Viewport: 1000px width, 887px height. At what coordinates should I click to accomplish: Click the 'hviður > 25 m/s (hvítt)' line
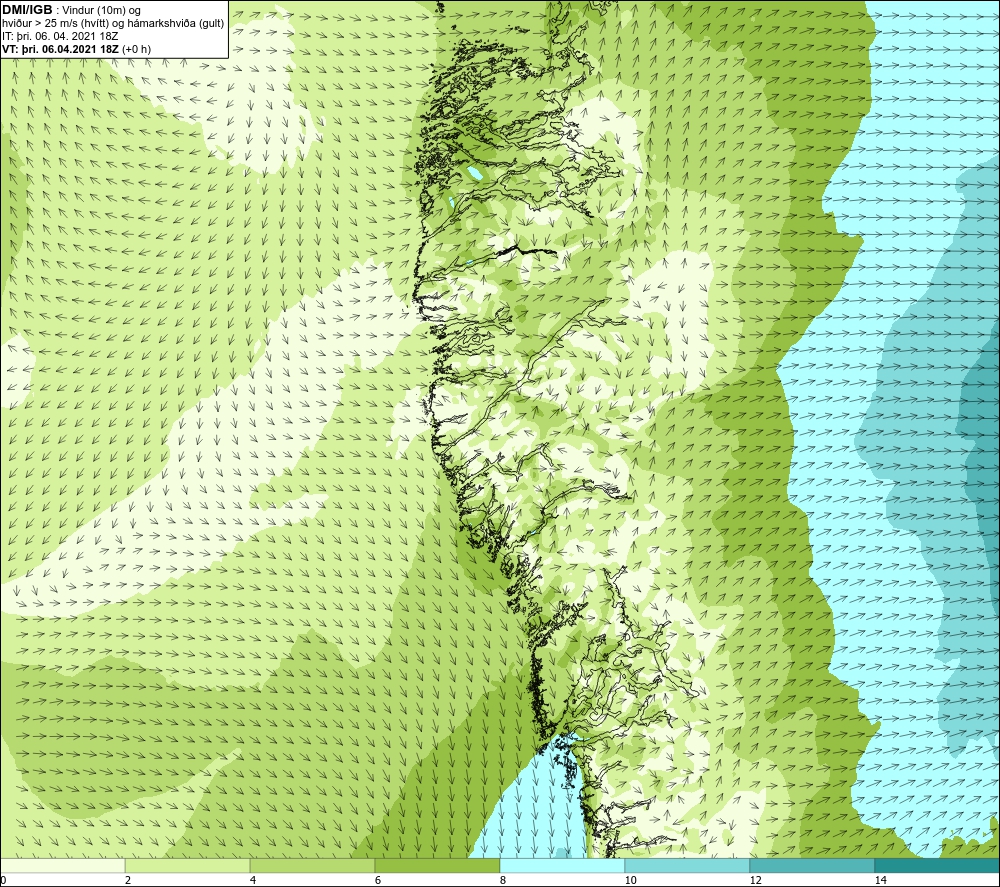click(x=55, y=24)
